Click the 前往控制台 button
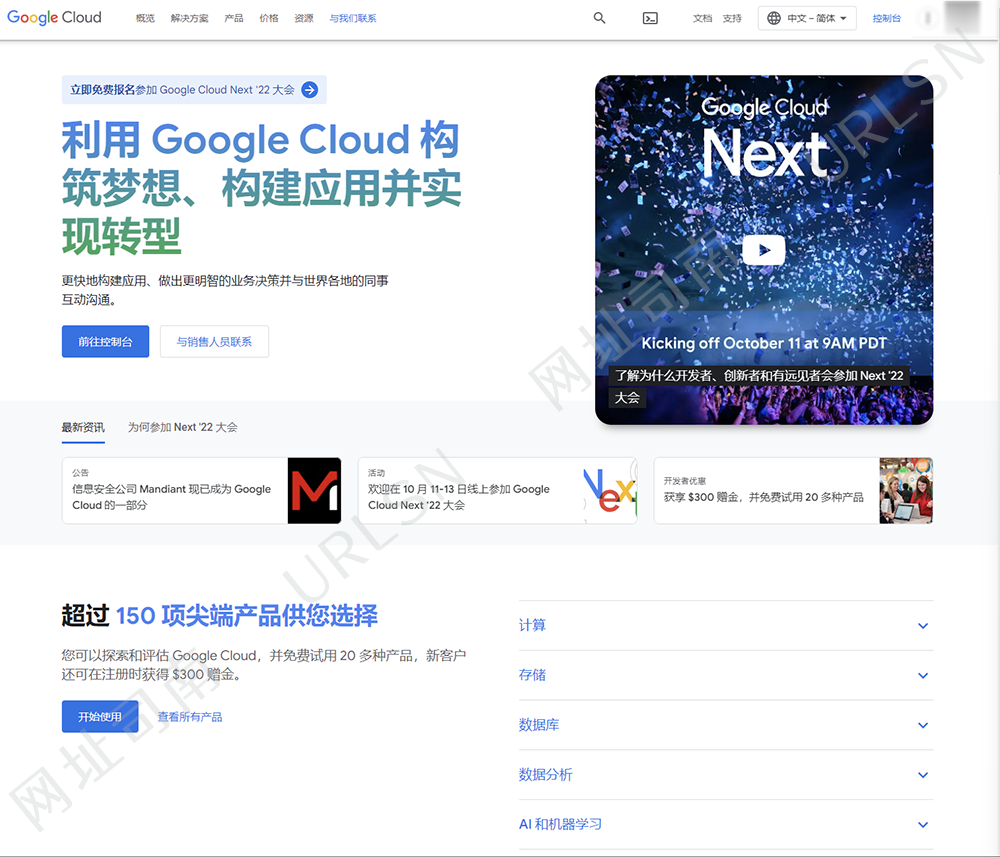Viewport: 1000px width, 857px height. 105,341
